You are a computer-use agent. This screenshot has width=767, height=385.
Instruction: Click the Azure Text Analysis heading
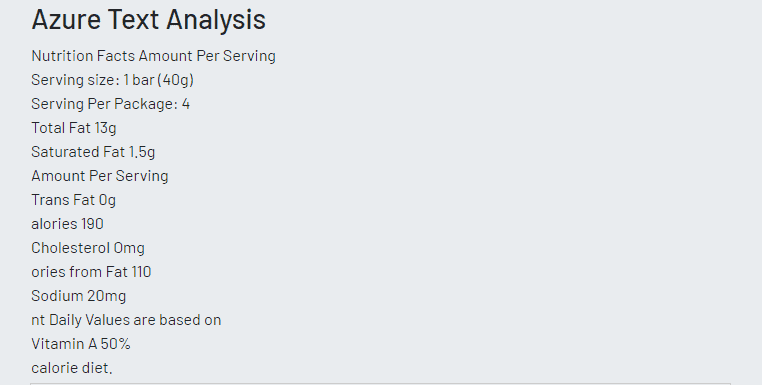[148, 20]
